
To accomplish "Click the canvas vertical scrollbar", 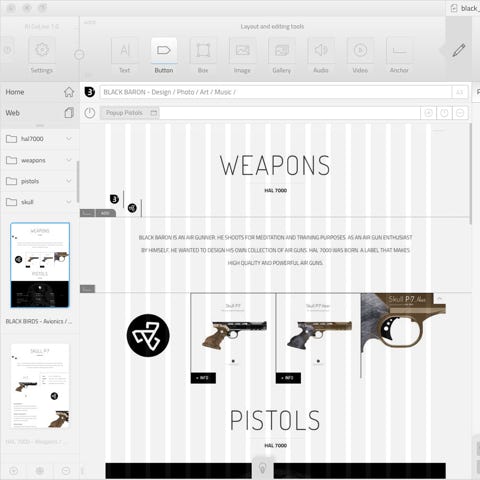I will (471, 174).
